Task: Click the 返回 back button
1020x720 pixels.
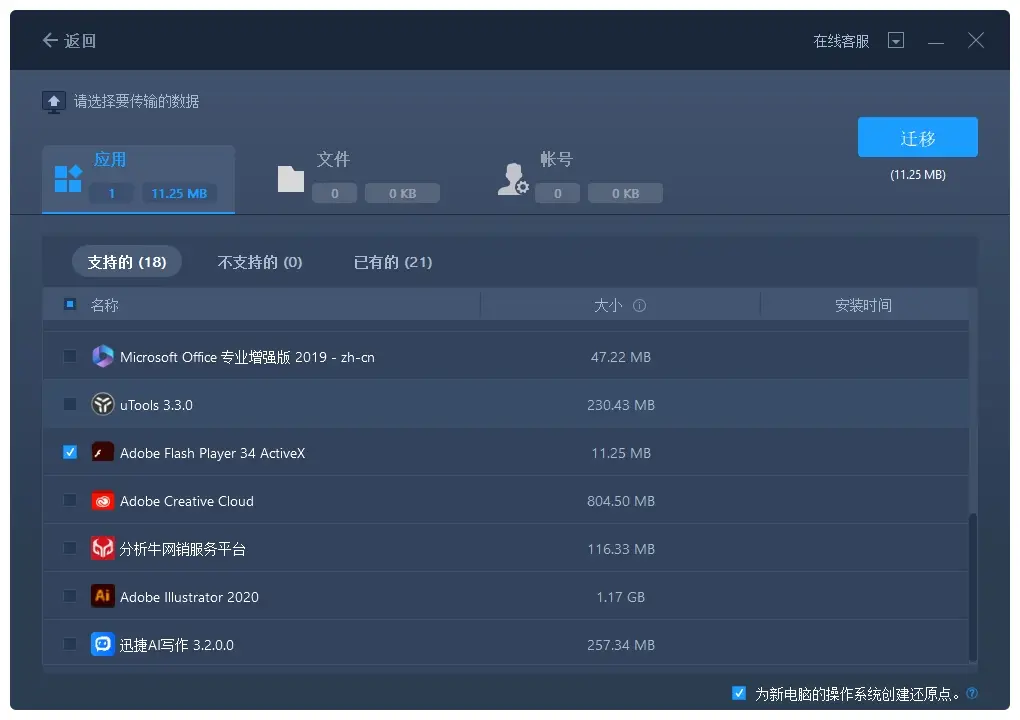Action: 68,40
